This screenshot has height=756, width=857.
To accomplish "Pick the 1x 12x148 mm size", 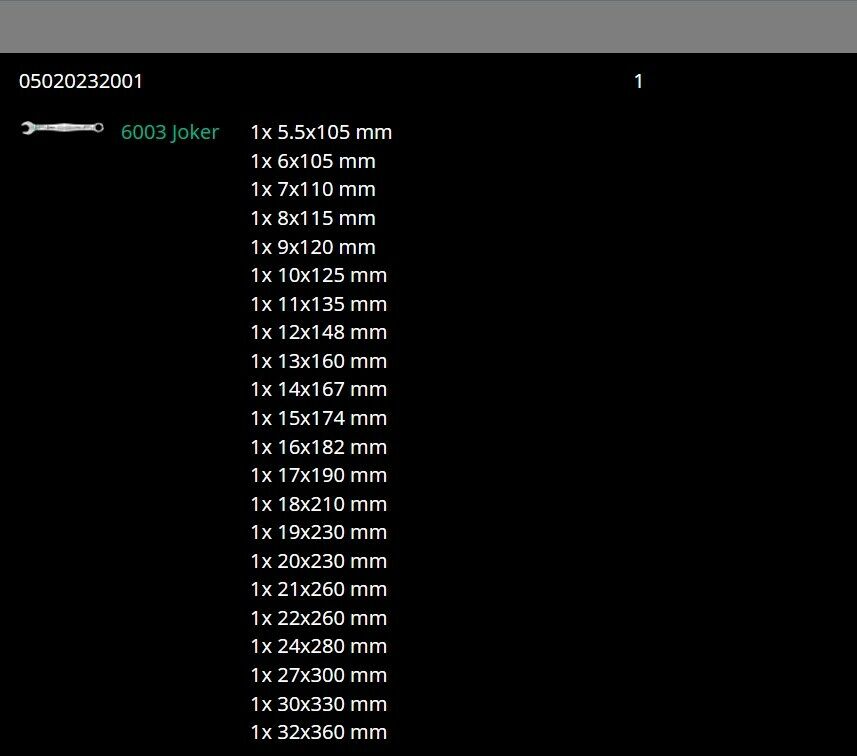I will (x=318, y=332).
